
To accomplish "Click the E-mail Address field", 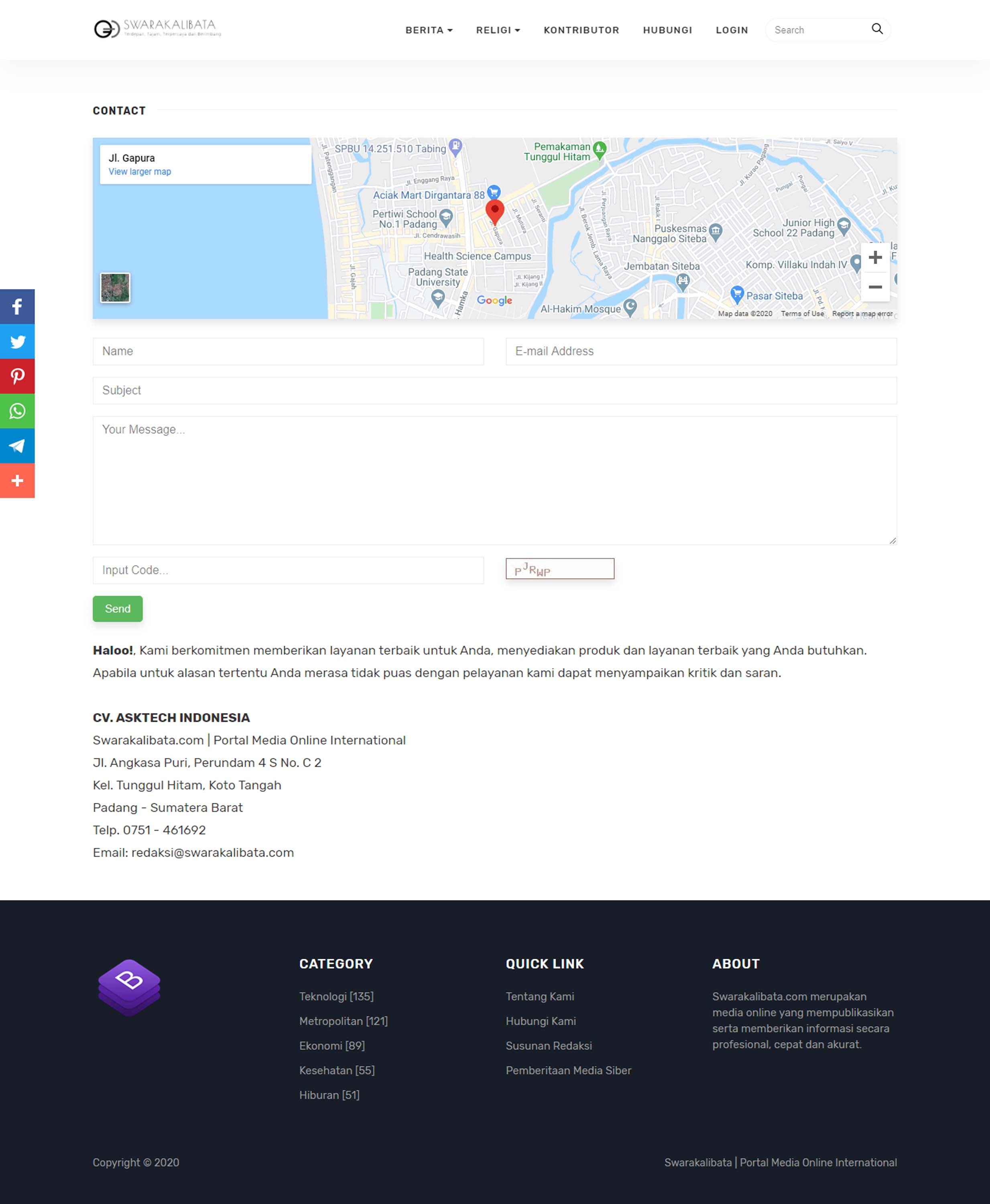I will point(701,351).
